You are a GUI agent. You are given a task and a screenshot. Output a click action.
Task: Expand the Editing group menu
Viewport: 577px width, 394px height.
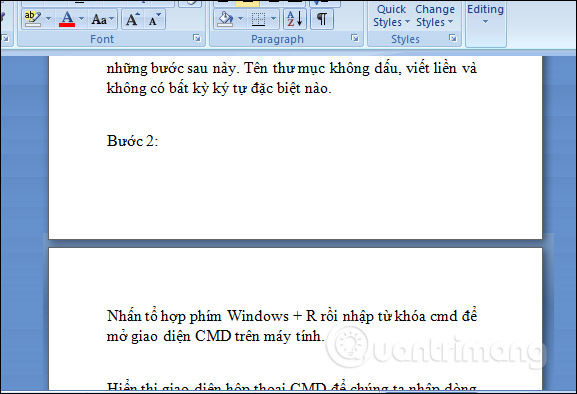(x=485, y=15)
